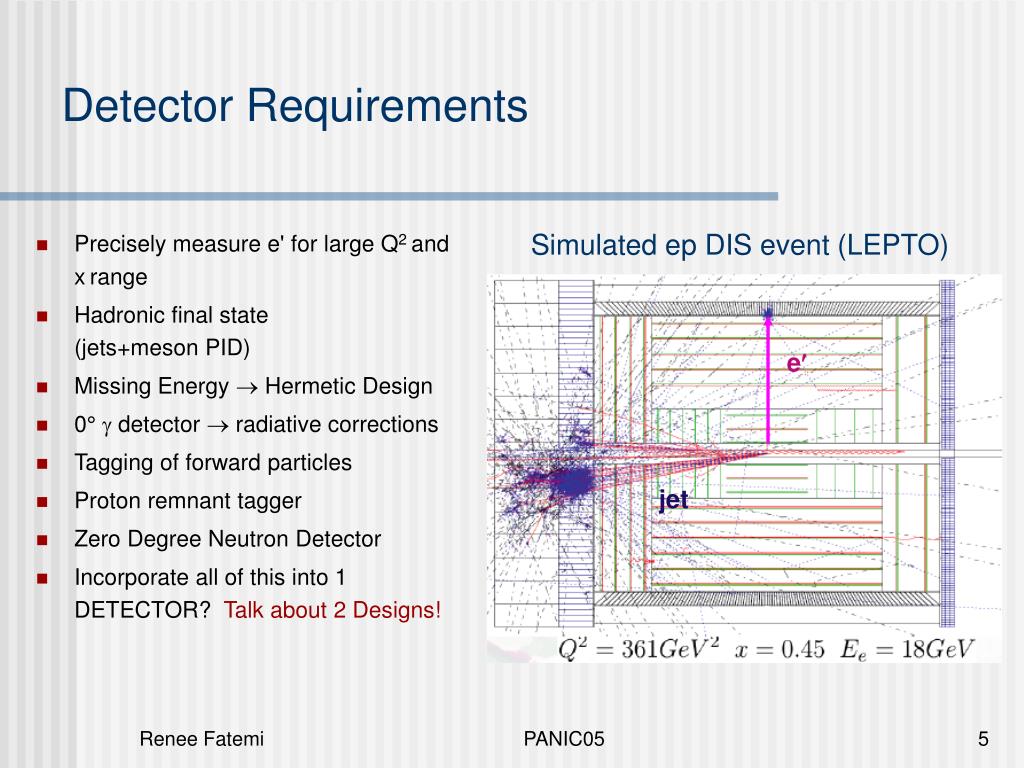The image size is (1024, 768).
Task: Click the red 'Talk about 2 Designs!' text
Action: pos(332,610)
